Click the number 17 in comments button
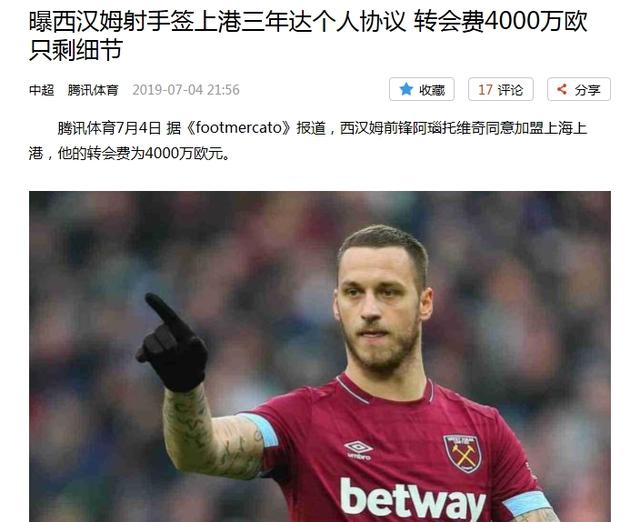 485,89
